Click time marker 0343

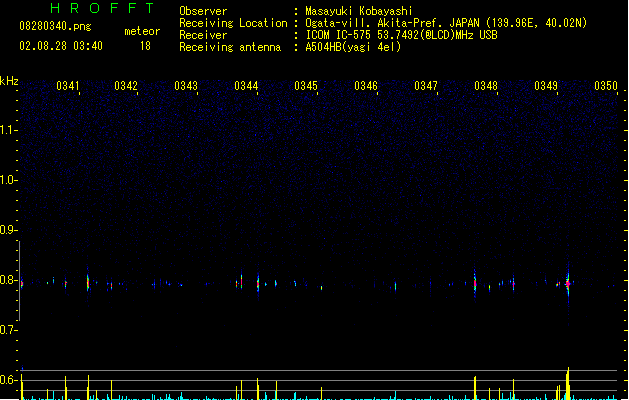pos(186,86)
